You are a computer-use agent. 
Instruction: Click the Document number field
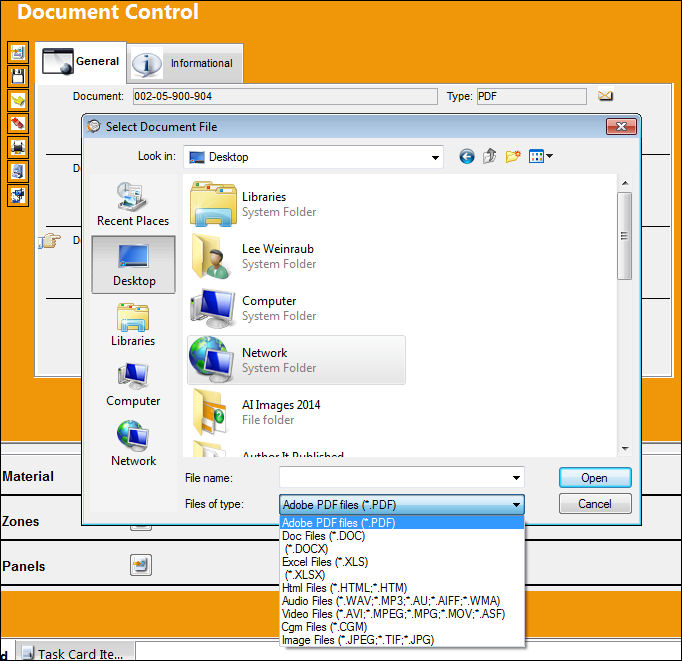click(285, 97)
